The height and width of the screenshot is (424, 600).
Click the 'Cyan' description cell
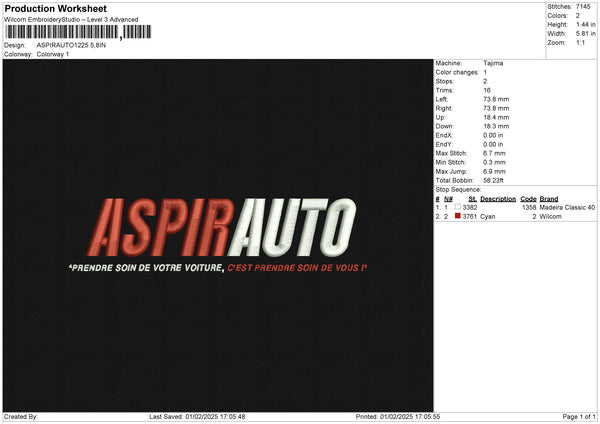pos(488,217)
